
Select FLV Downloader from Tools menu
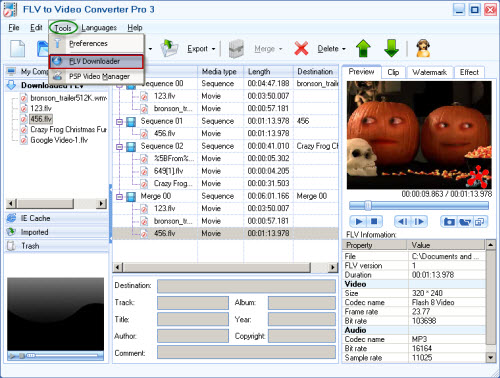[96, 62]
